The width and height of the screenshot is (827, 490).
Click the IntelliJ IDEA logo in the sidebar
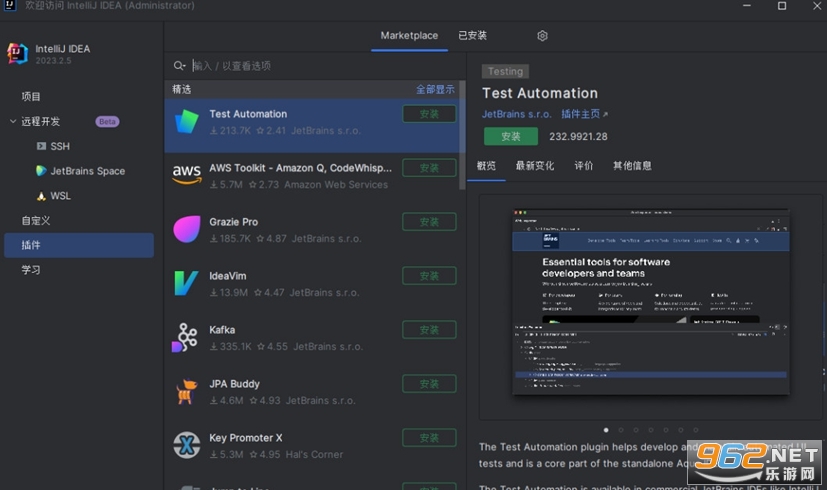[17, 54]
